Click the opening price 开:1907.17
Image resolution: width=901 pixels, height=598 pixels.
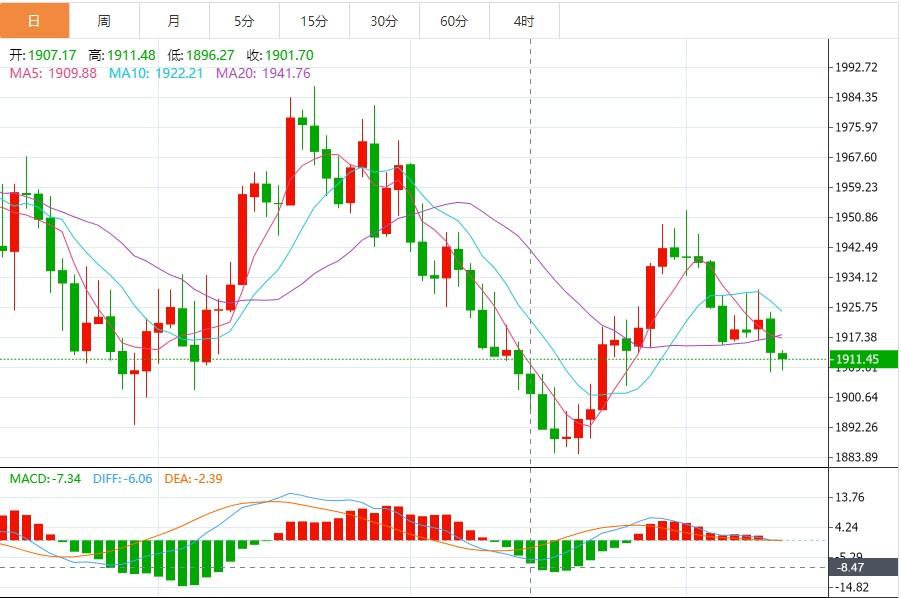pyautogui.click(x=43, y=55)
